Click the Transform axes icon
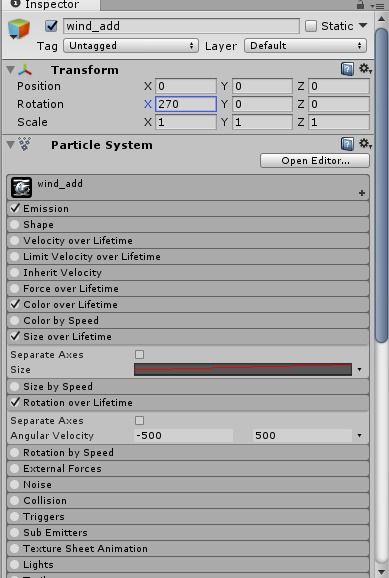This screenshot has height=578, width=389. click(25, 70)
